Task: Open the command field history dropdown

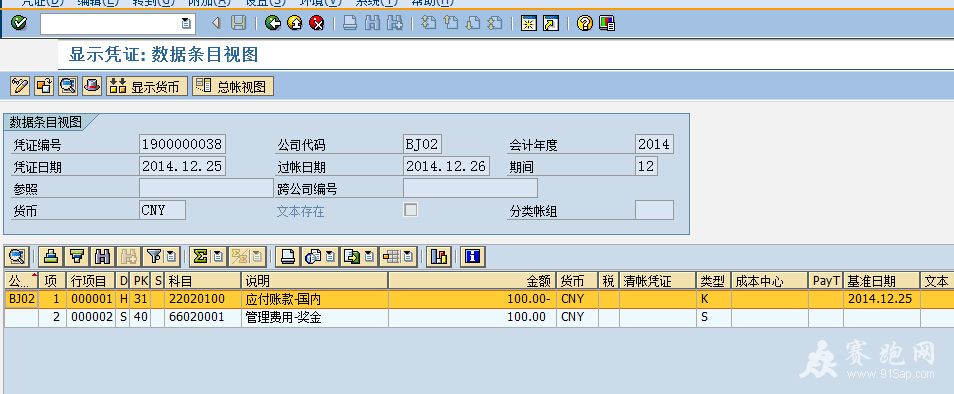Action: tap(186, 24)
